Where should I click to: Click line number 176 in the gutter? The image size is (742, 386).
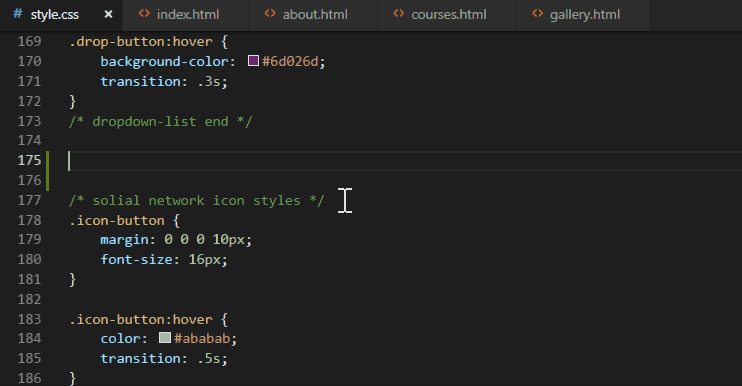pyautogui.click(x=29, y=180)
